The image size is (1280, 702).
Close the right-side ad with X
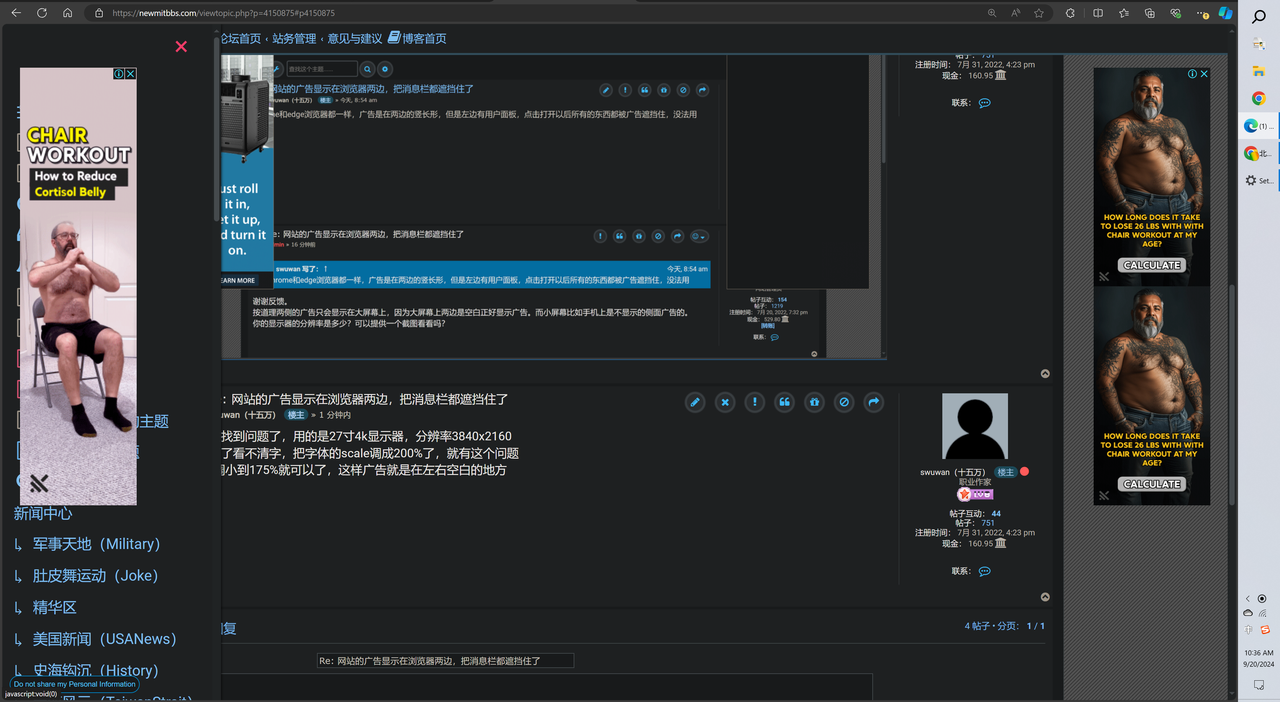coord(1204,74)
